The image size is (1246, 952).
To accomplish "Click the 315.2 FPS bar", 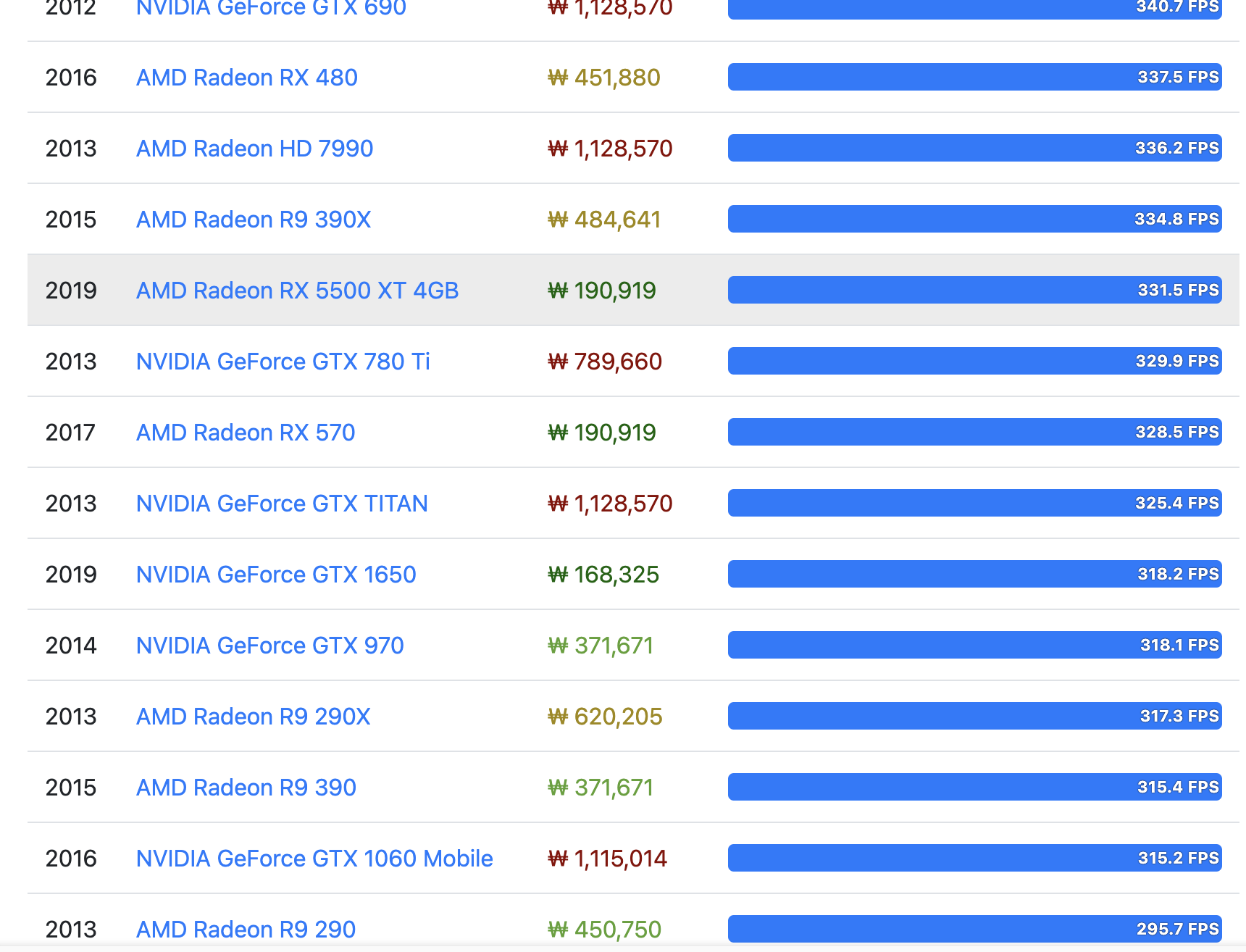I will pos(975,858).
